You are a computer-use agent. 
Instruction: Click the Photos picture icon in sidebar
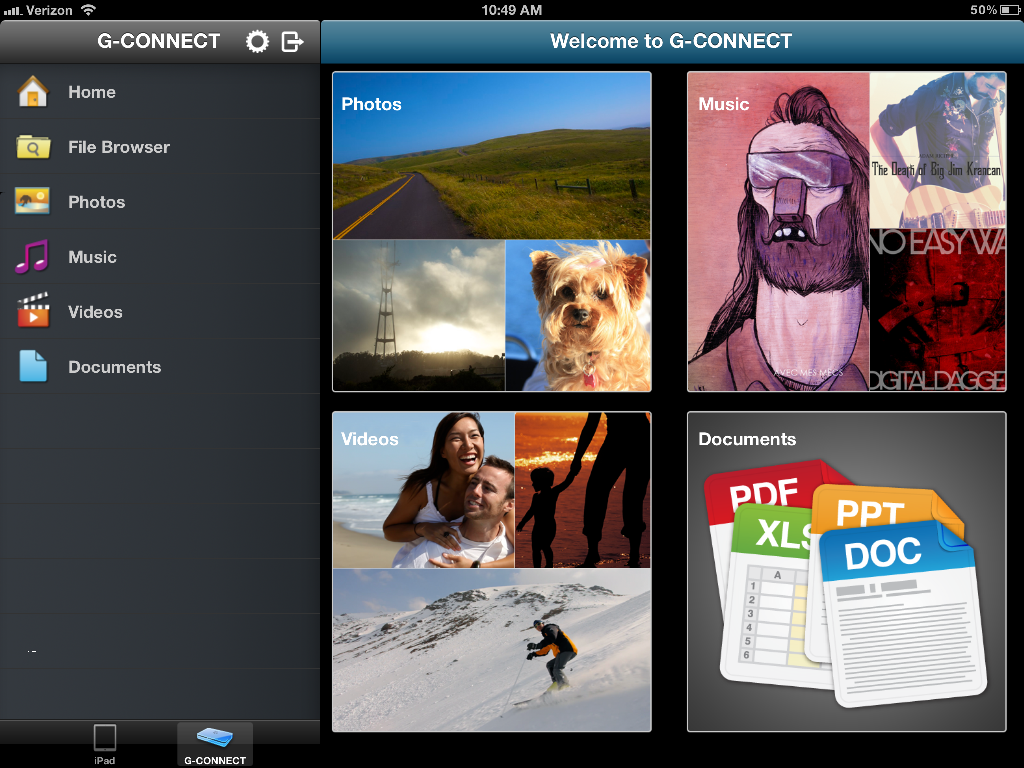(x=33, y=202)
